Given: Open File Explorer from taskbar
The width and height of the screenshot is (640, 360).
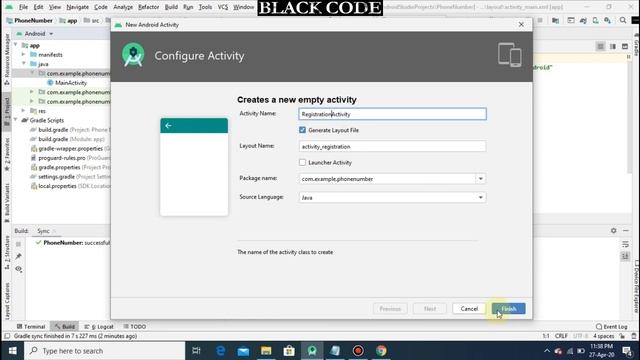Looking at the screenshot, I should [266, 351].
